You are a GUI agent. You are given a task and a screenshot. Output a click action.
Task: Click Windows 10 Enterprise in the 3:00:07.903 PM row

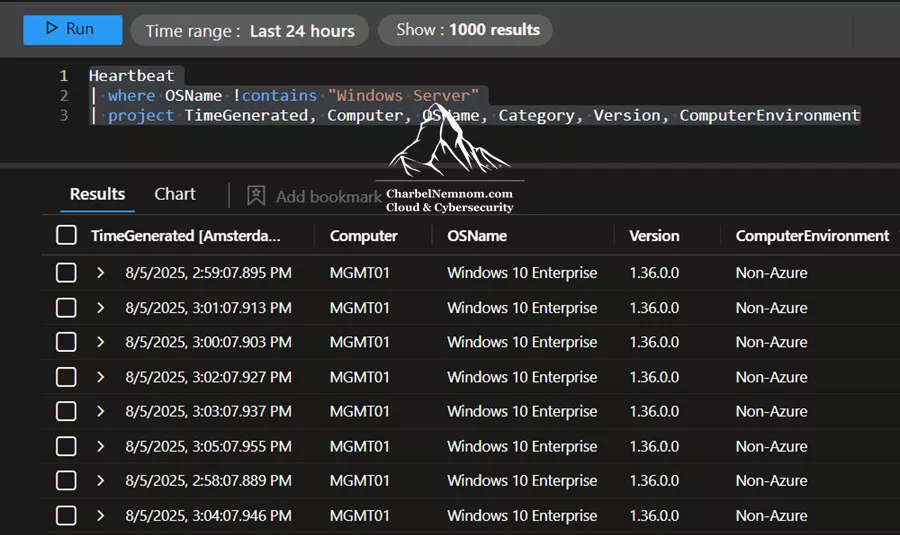(522, 342)
